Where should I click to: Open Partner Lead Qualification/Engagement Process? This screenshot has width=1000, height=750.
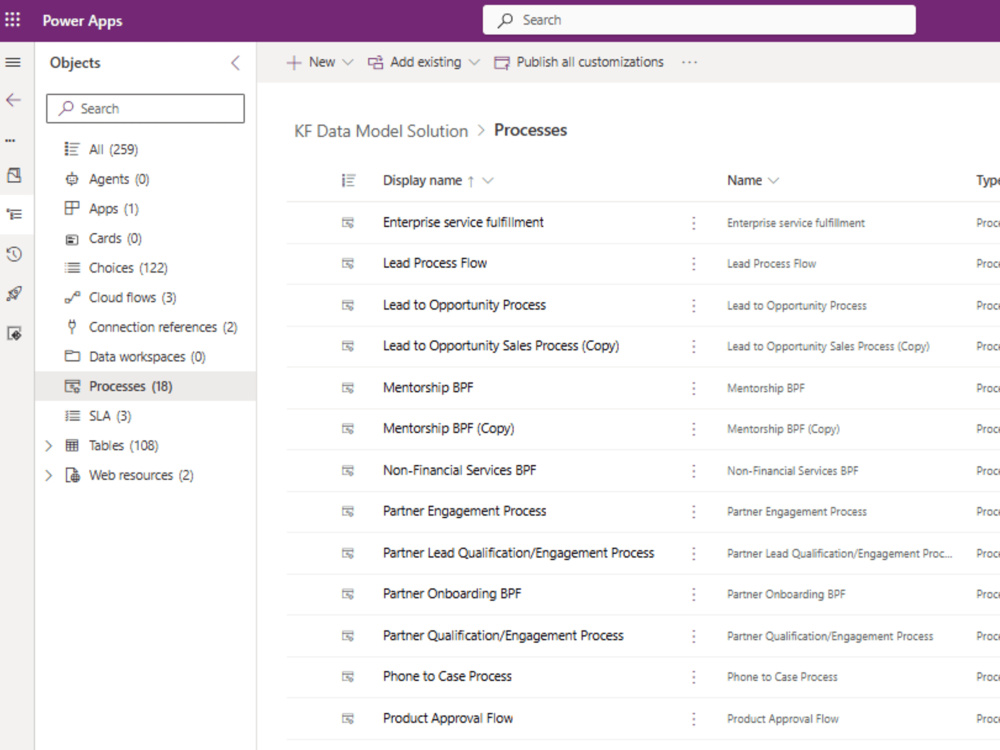518,553
